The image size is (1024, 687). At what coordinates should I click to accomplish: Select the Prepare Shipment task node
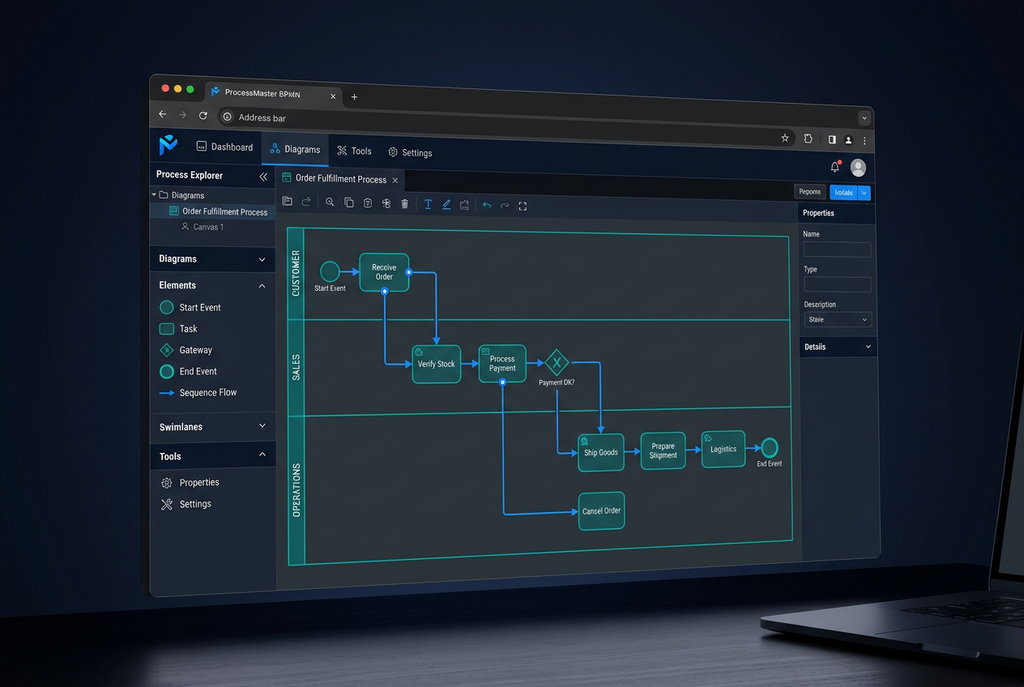click(663, 451)
